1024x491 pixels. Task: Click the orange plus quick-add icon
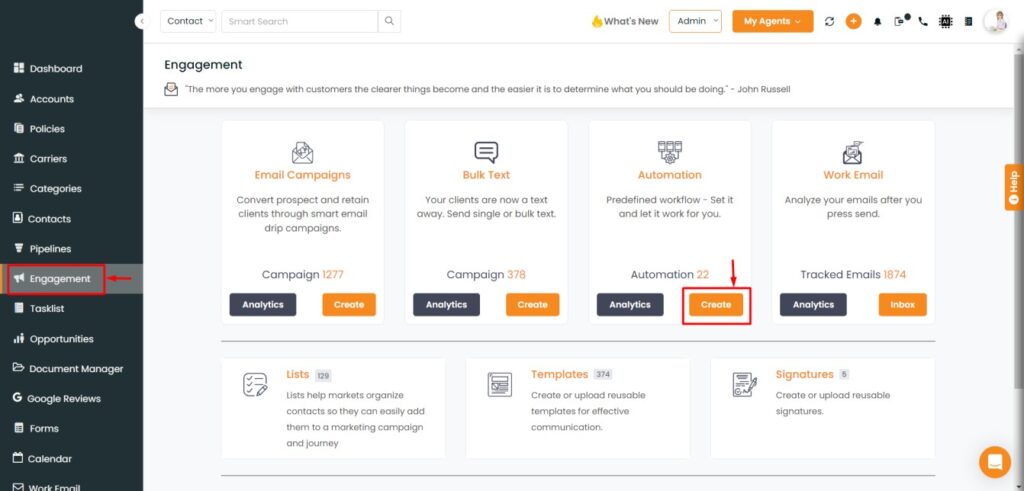pos(854,22)
